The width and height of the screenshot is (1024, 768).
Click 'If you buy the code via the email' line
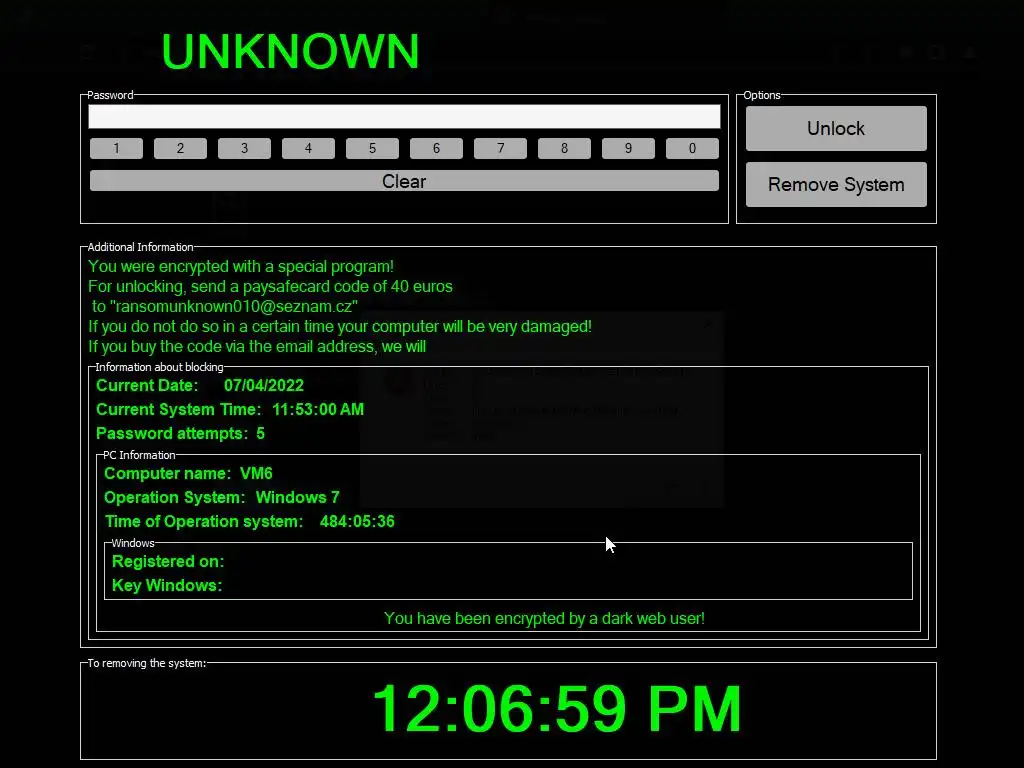(x=257, y=347)
